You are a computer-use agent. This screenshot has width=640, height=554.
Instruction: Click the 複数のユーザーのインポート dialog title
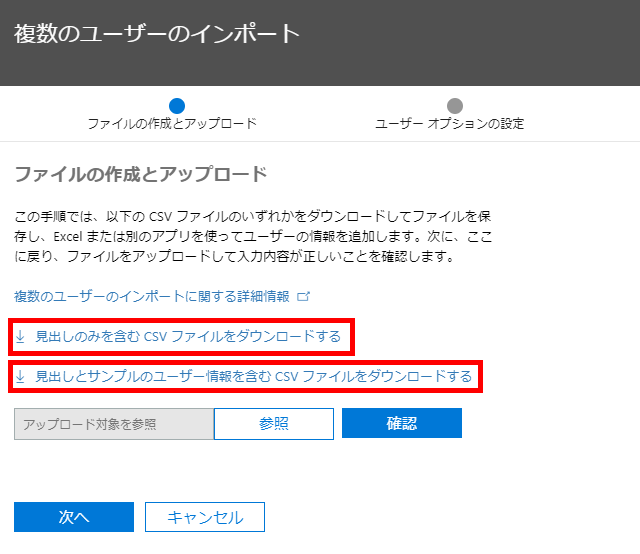pyautogui.click(x=157, y=33)
